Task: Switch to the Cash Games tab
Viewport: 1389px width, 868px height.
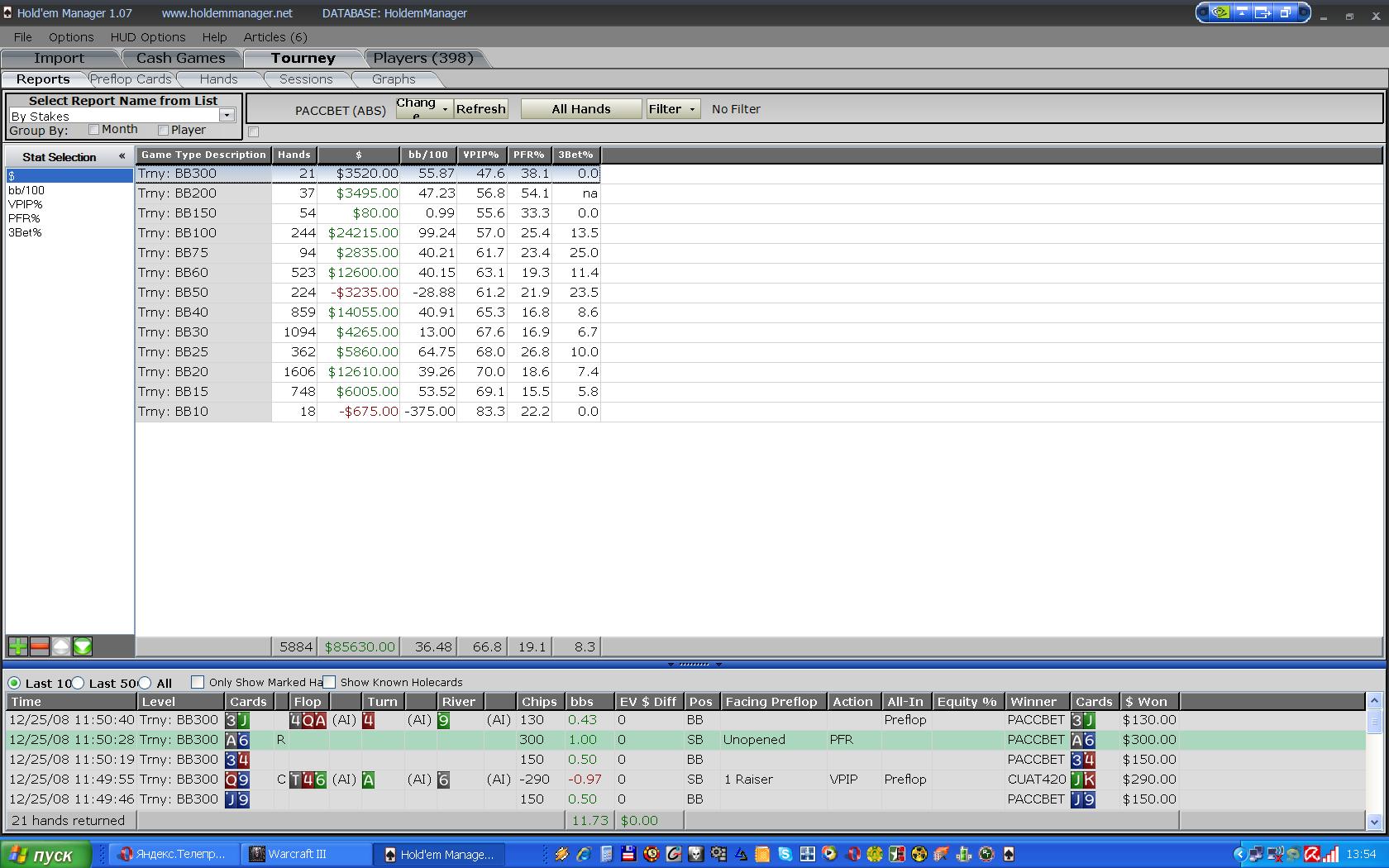Action: 180,58
